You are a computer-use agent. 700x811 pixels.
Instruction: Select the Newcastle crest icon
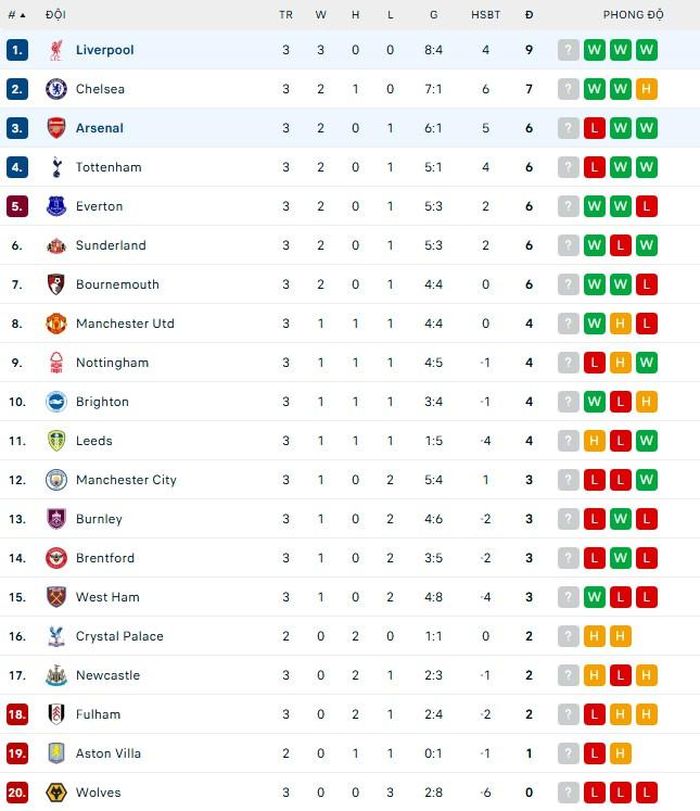56,675
